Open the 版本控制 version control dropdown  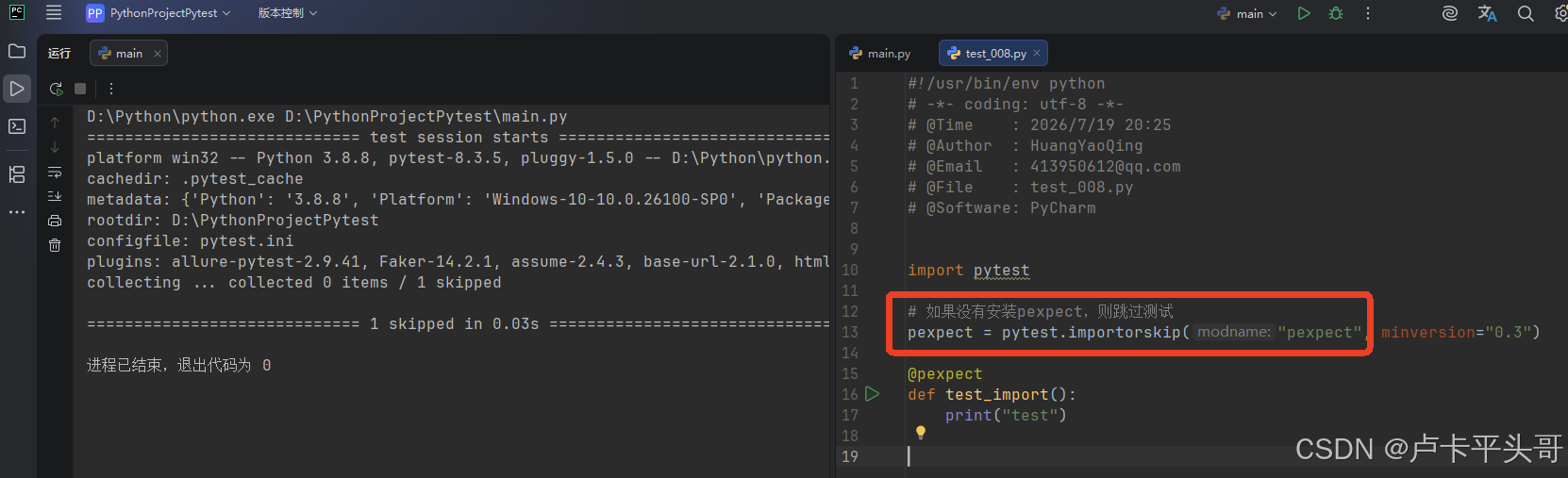click(x=288, y=13)
